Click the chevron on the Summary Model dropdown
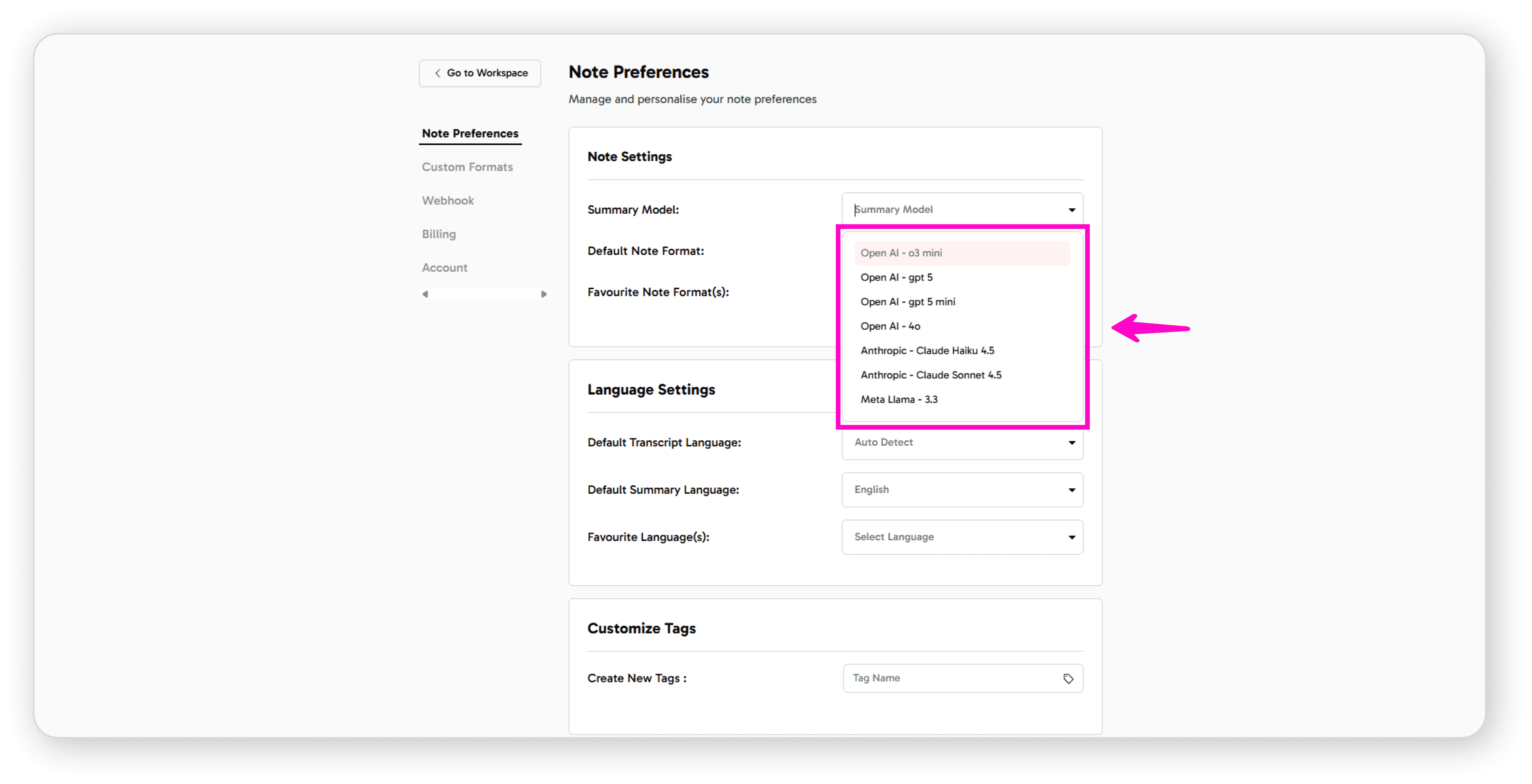 (1071, 209)
